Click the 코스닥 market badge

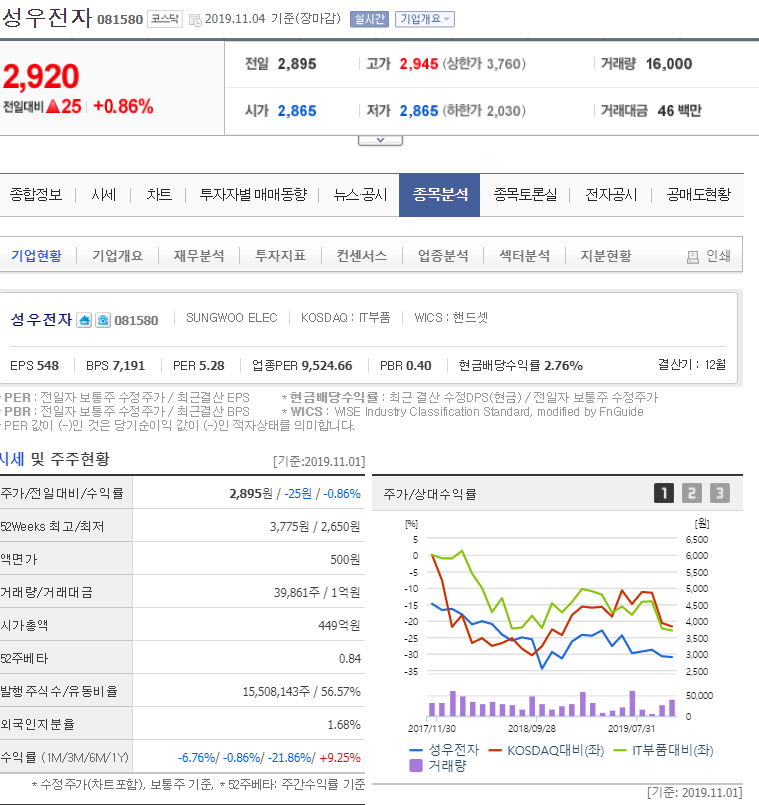coord(165,19)
